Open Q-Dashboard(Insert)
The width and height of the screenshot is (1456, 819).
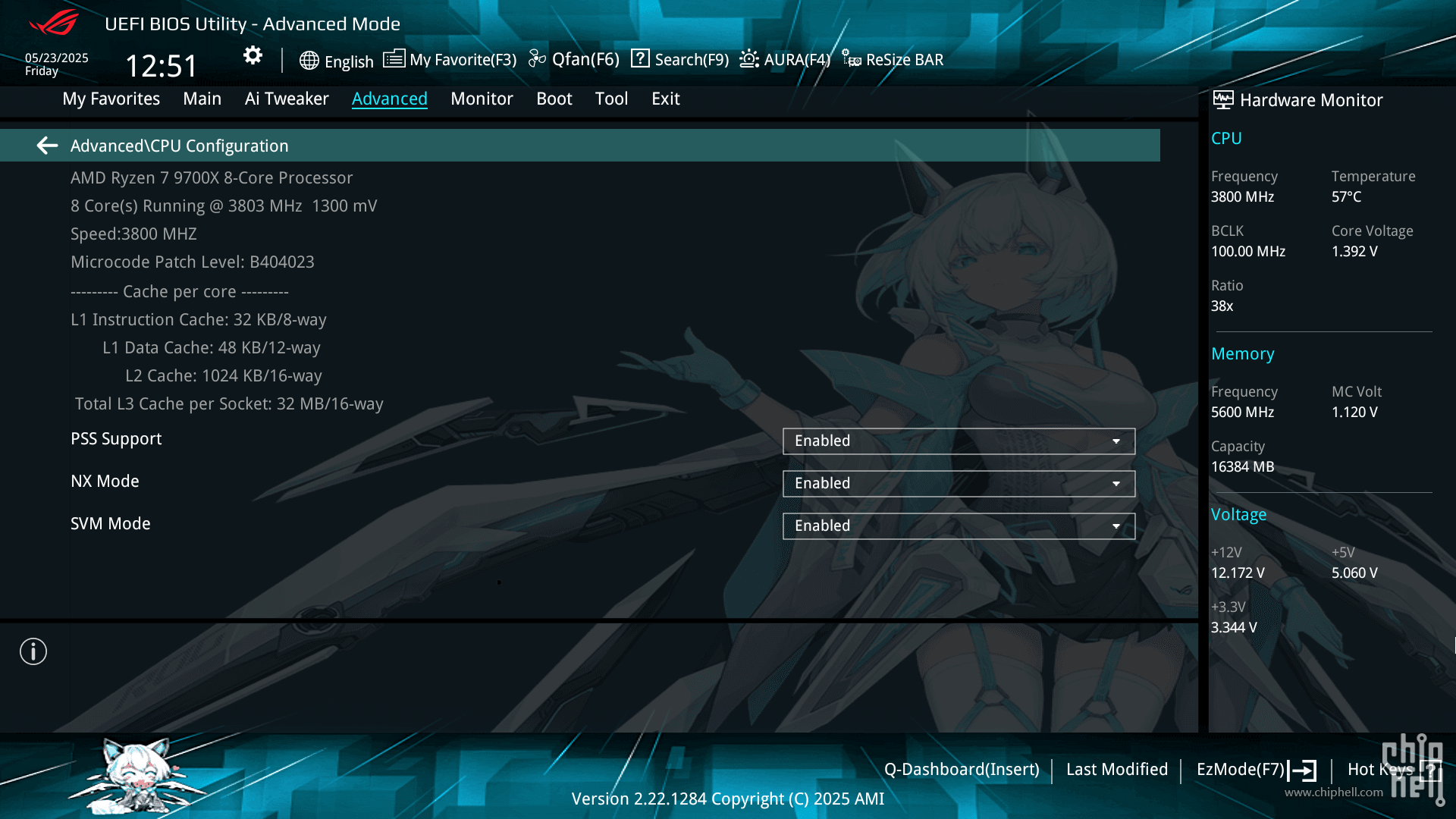[962, 769]
